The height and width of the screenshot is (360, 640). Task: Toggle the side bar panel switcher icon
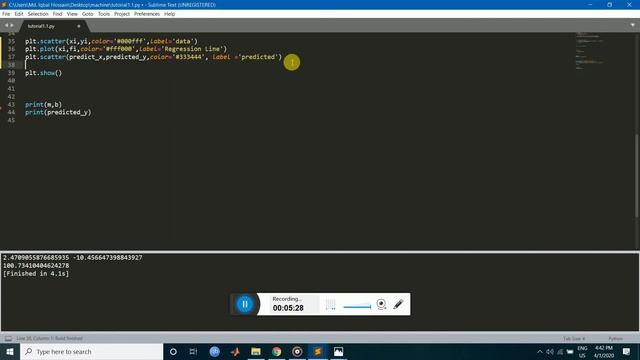[x=8, y=338]
